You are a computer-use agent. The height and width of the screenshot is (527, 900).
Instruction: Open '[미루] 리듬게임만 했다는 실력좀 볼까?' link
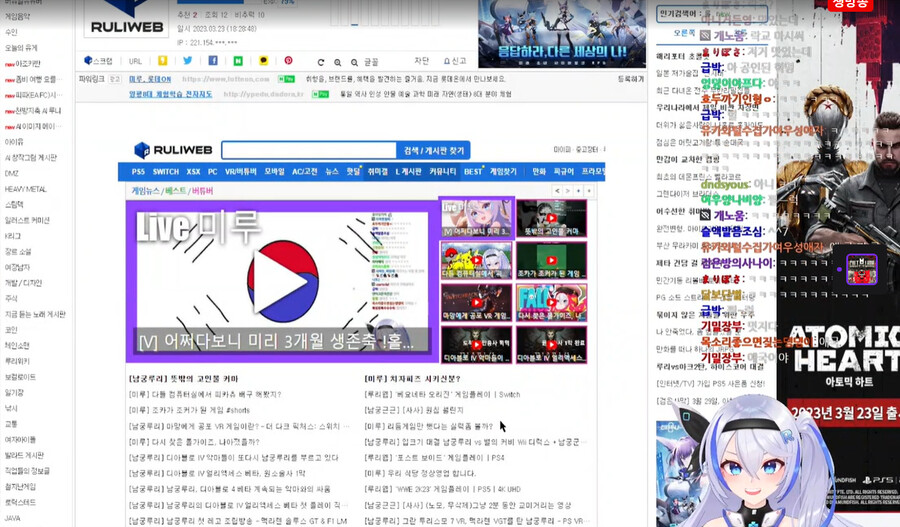pyautogui.click(x=429, y=426)
